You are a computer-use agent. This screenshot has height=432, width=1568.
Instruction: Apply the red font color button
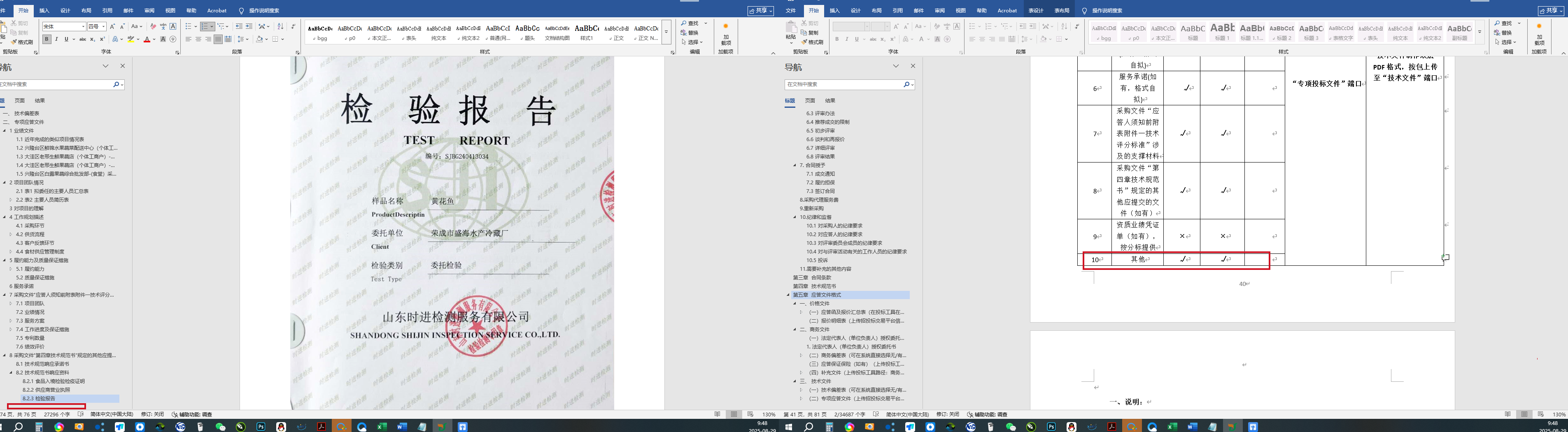(x=147, y=39)
